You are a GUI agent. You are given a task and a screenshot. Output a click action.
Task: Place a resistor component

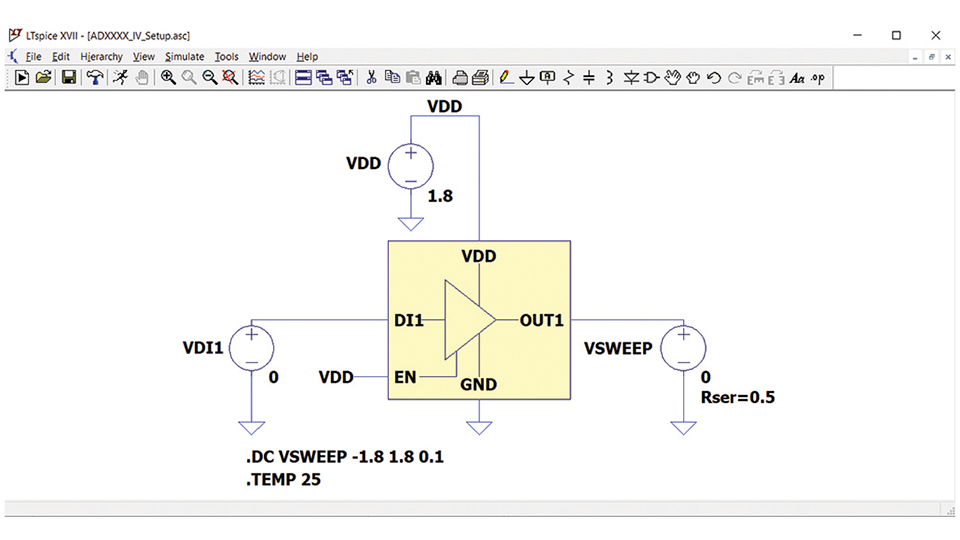point(569,78)
